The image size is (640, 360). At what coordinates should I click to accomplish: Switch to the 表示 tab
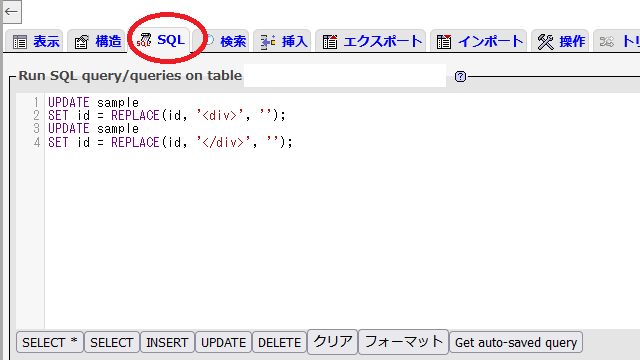click(x=35, y=41)
